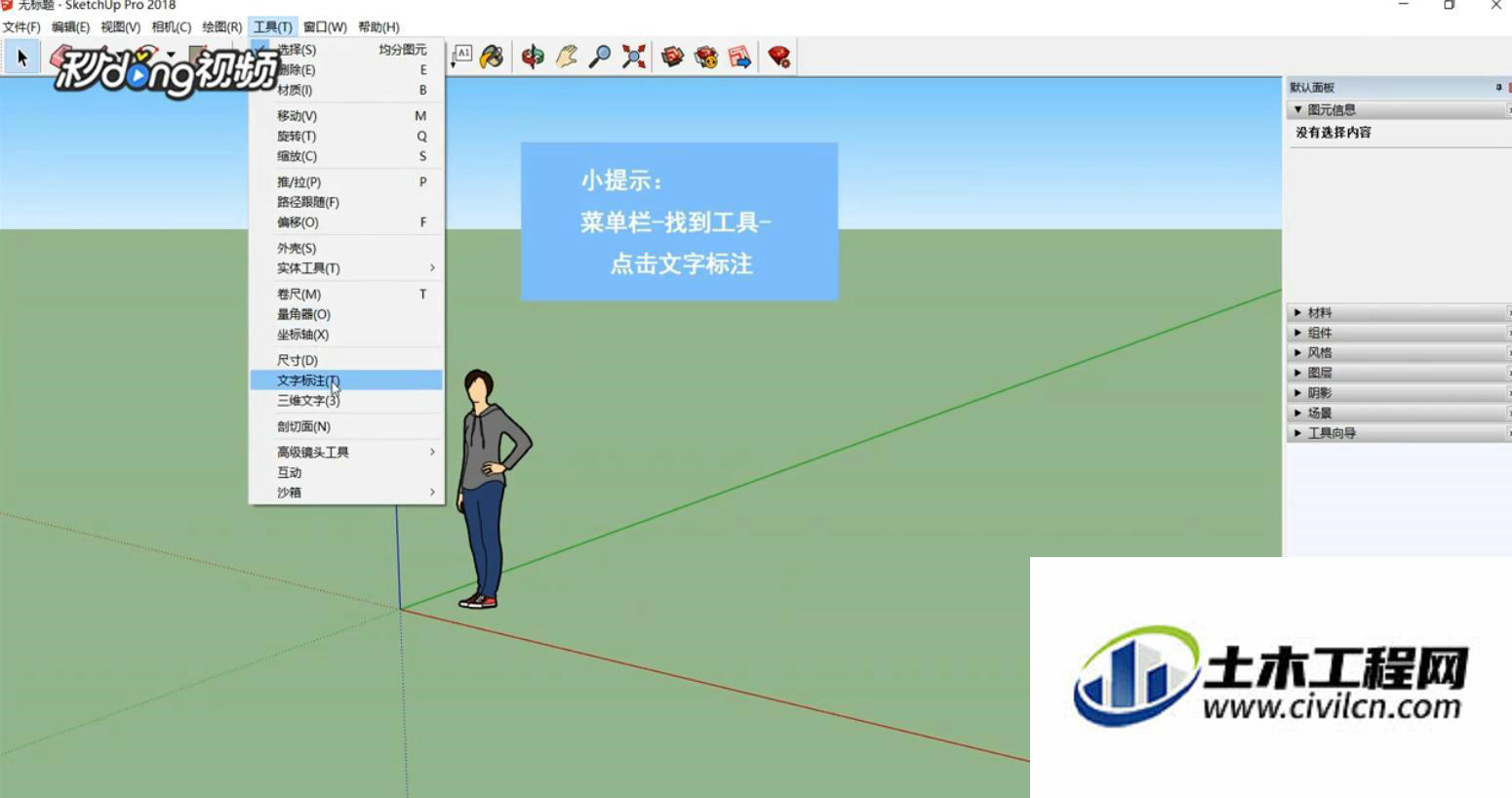
Task: Click 没有选择内容 text in entity info
Action: tap(1333, 133)
